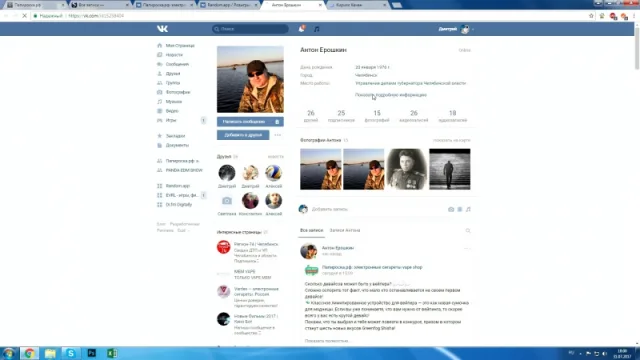Click browser stop loading X button

pyautogui.click(x=24, y=16)
